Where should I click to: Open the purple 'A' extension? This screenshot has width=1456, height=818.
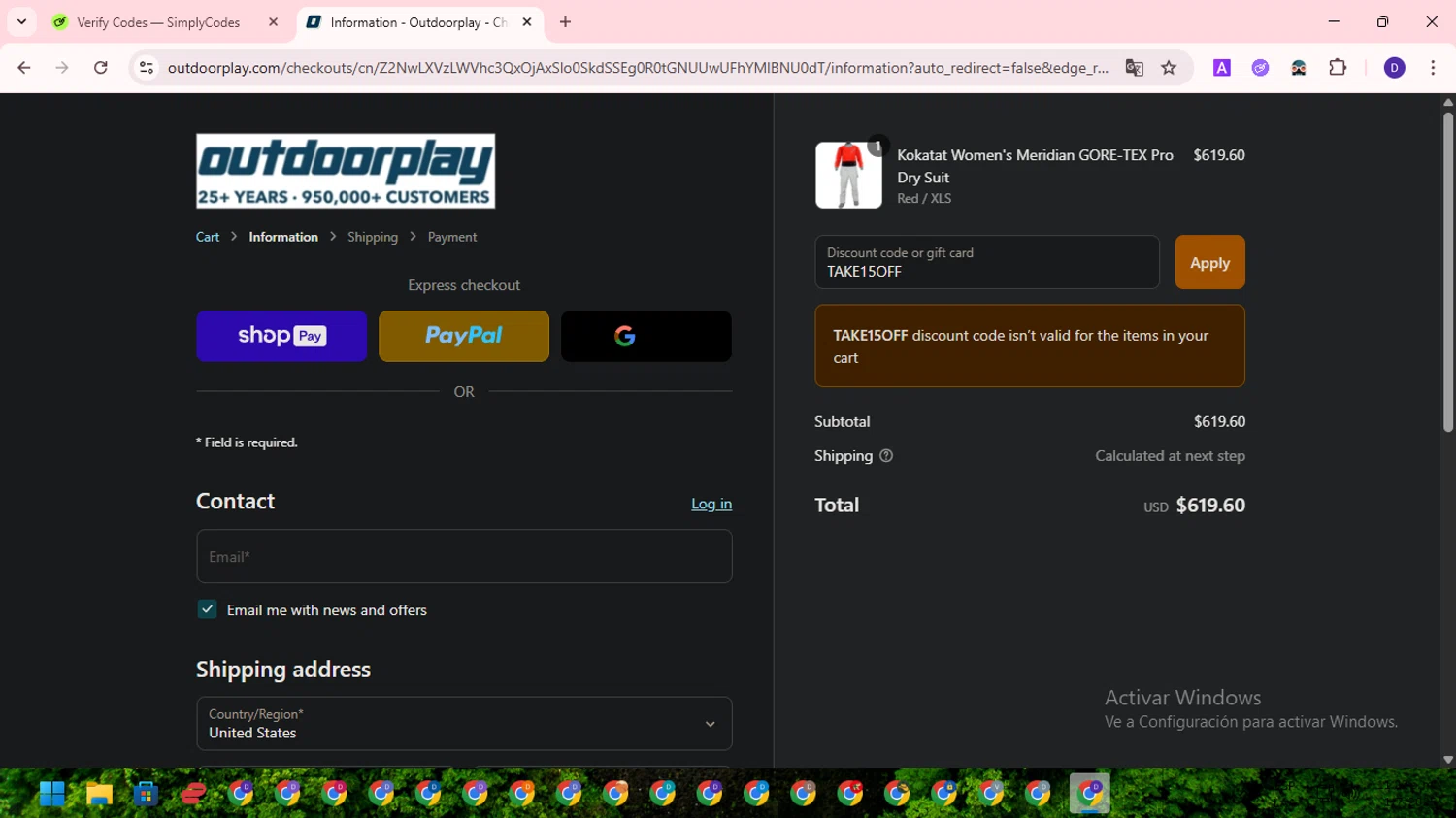(1222, 68)
